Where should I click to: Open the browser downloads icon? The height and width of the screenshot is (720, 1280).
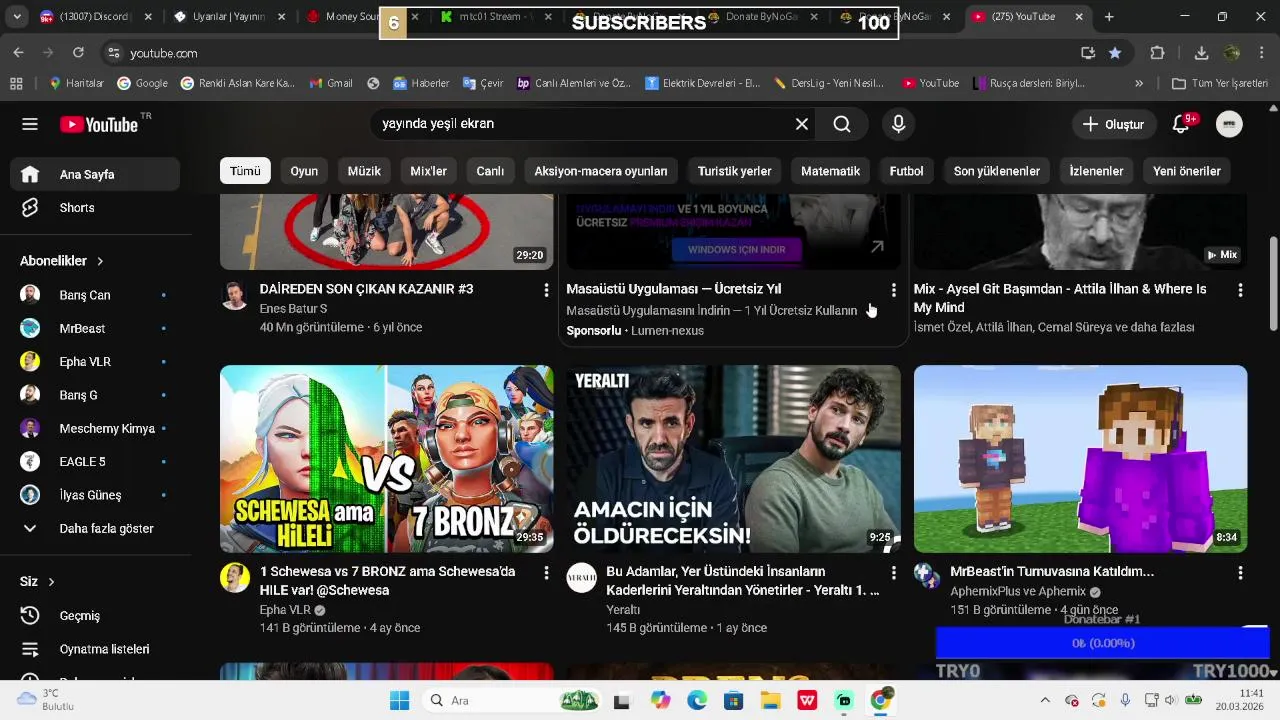1201,53
